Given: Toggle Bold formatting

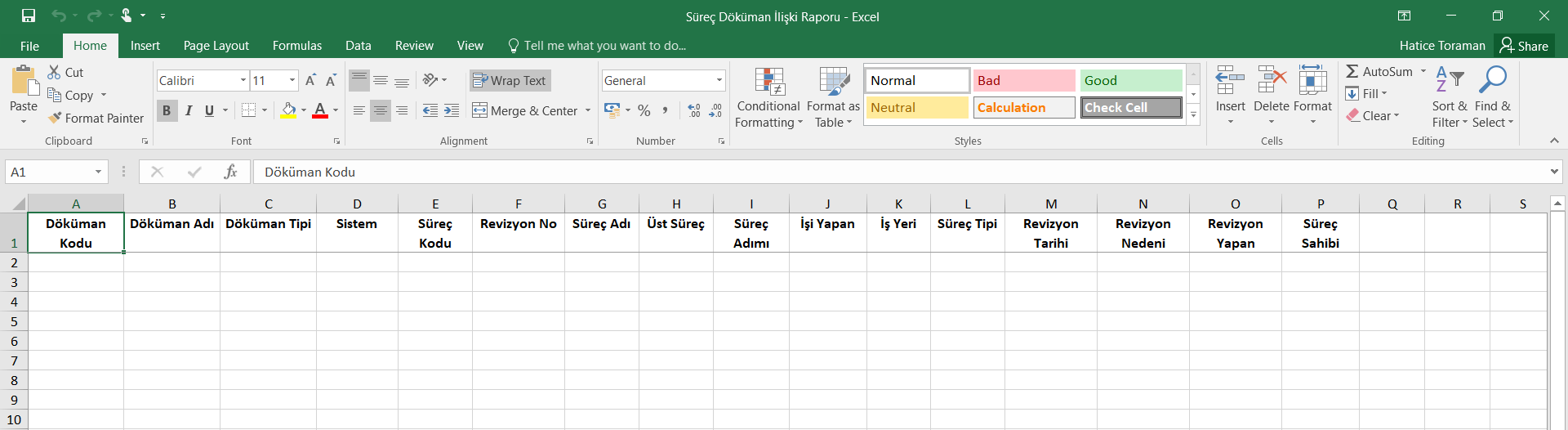Looking at the screenshot, I should point(167,110).
